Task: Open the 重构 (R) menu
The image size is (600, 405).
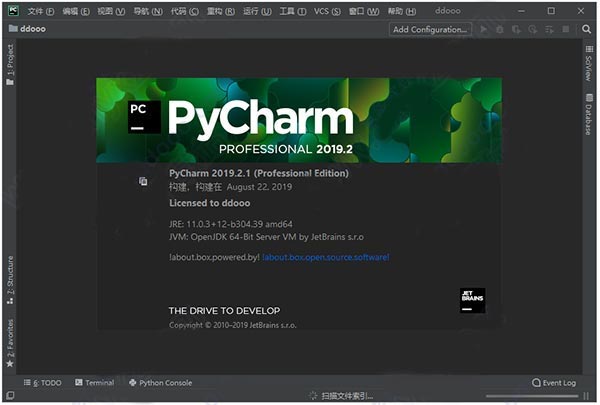Action: coord(221,11)
